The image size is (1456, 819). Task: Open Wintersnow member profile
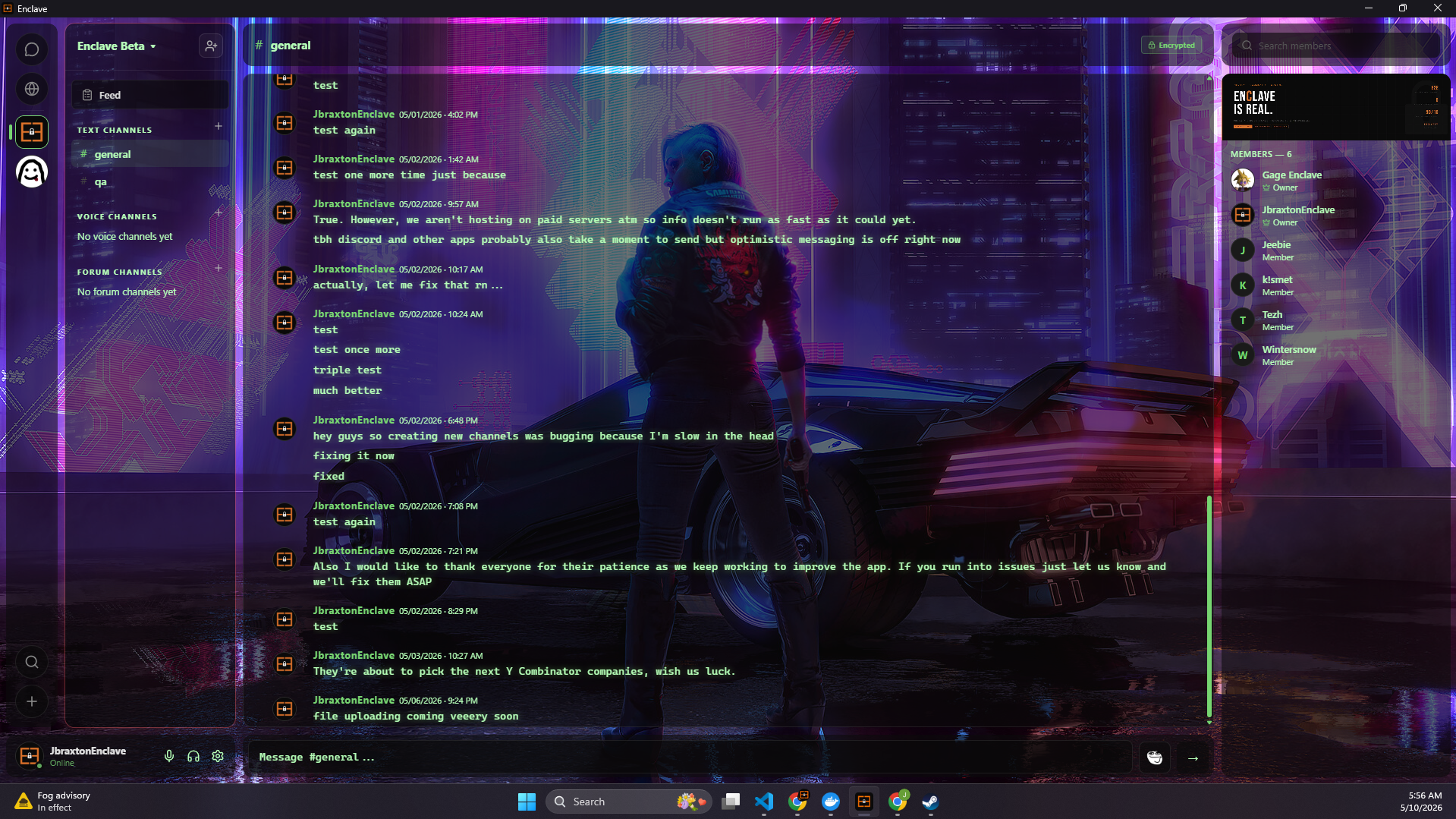click(x=1336, y=355)
